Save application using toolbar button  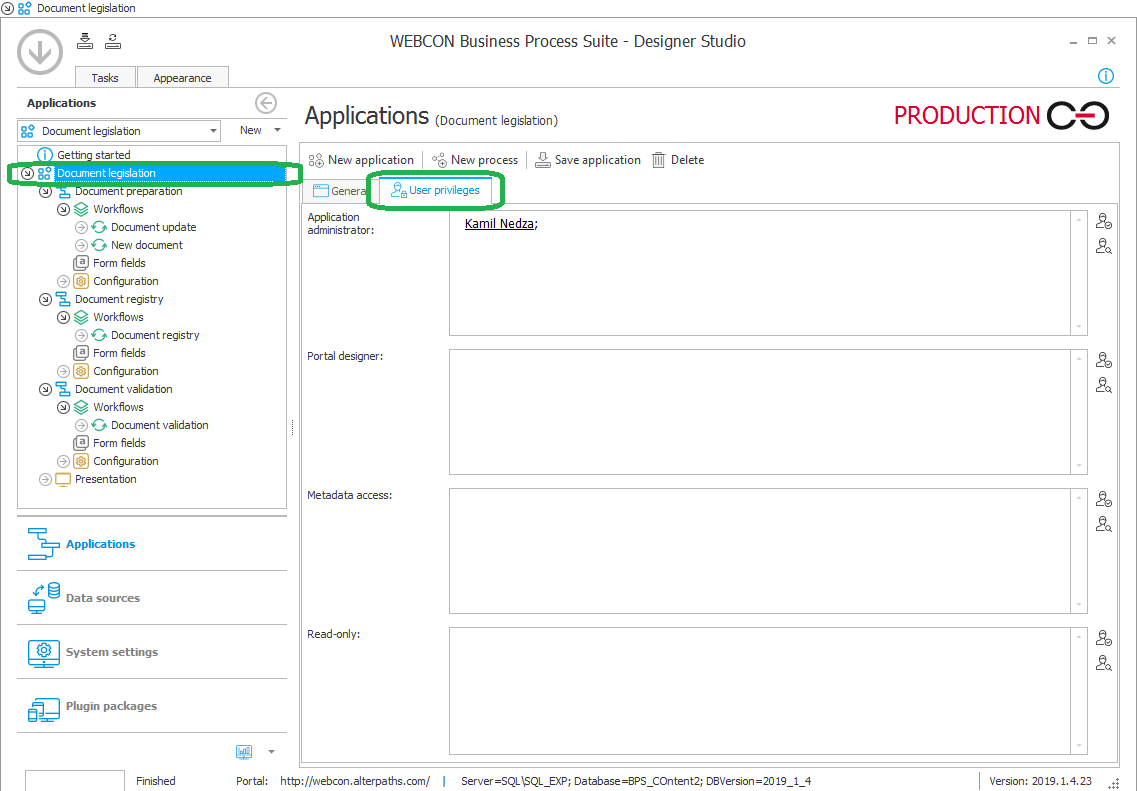588,160
